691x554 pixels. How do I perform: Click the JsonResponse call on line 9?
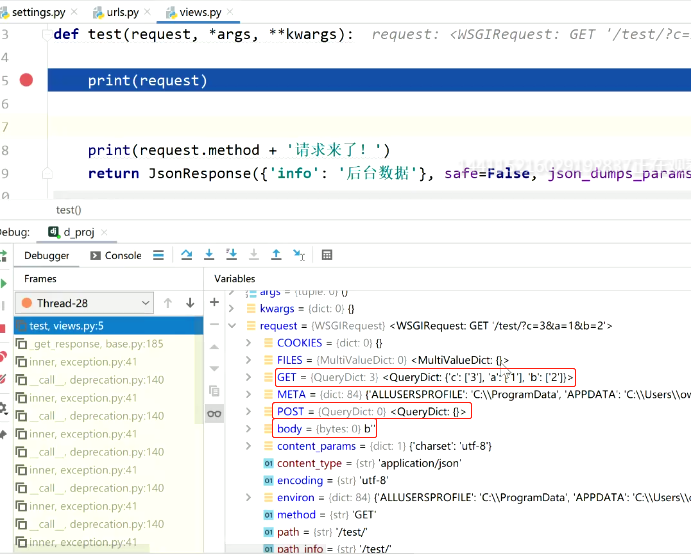(199, 173)
